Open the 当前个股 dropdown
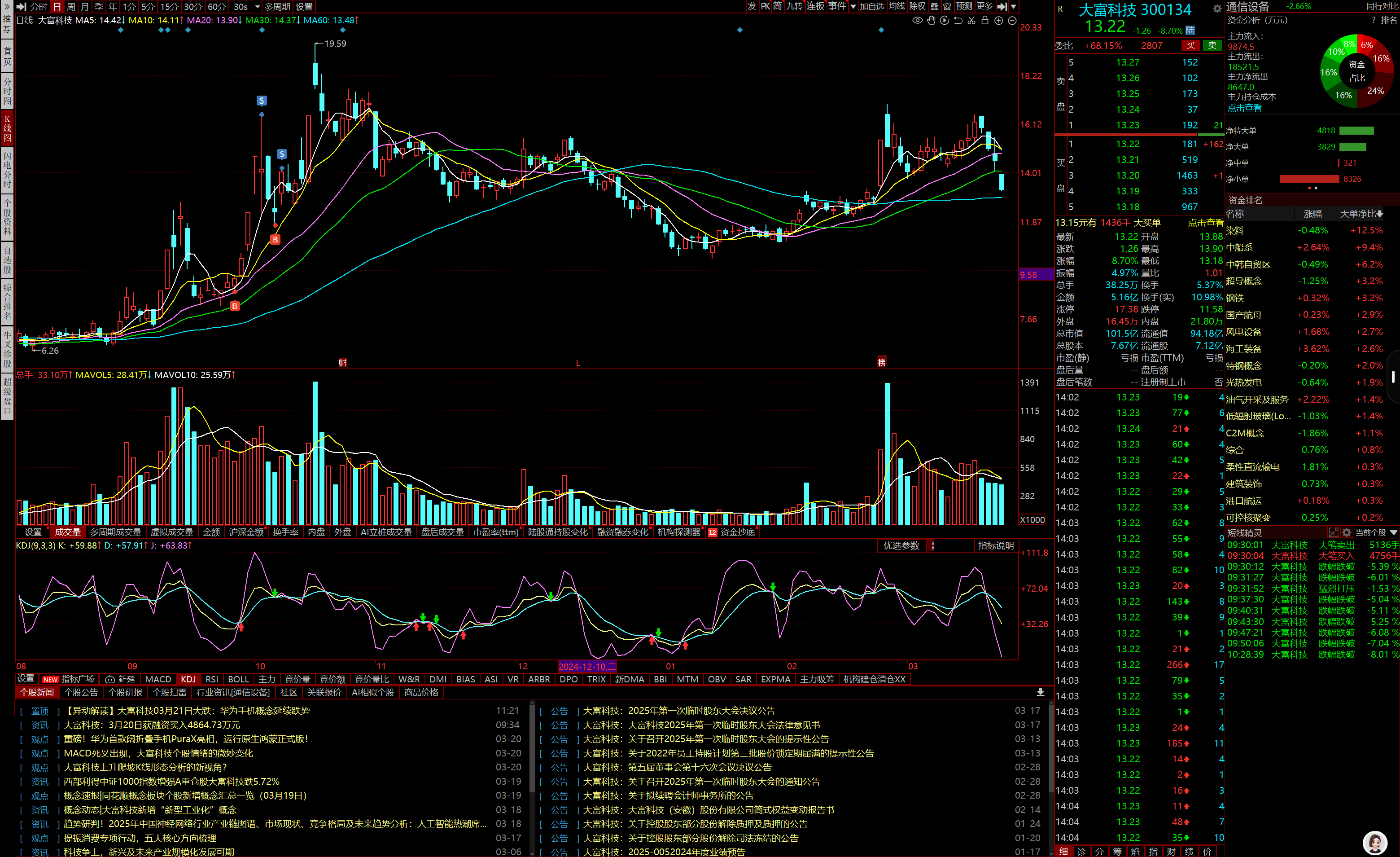Screen dimensions: 1400x857 pyautogui.click(x=1376, y=532)
